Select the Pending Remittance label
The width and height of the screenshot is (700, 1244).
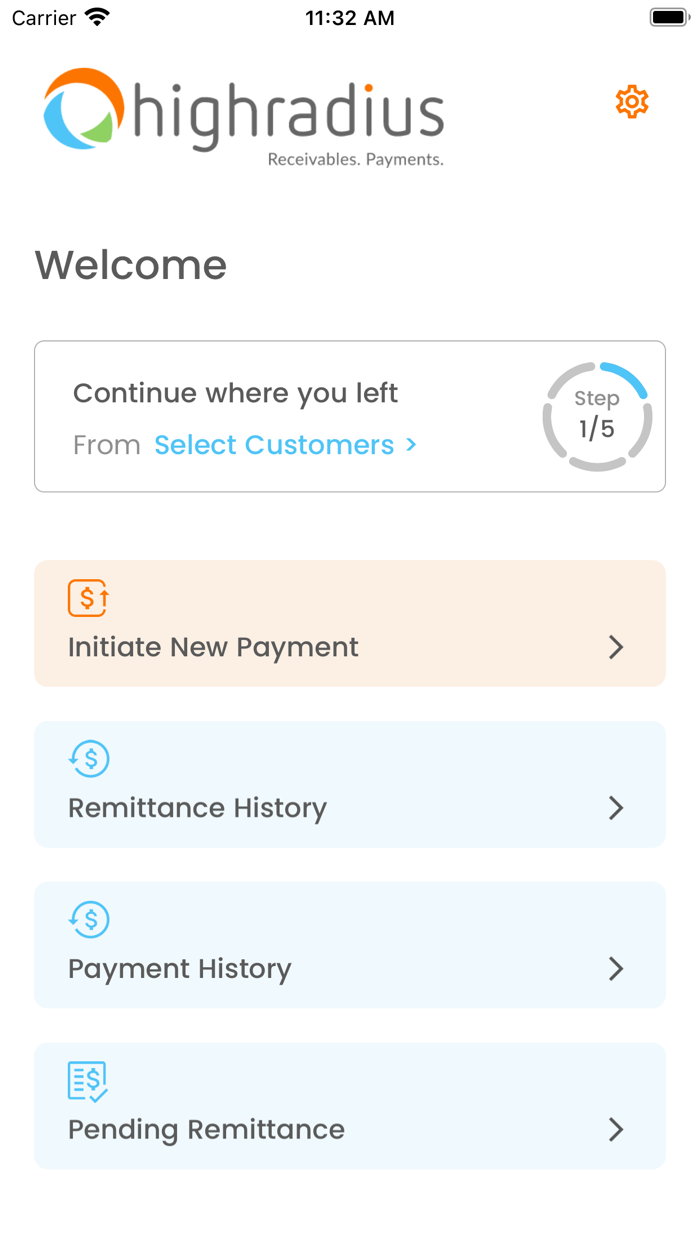click(206, 1130)
